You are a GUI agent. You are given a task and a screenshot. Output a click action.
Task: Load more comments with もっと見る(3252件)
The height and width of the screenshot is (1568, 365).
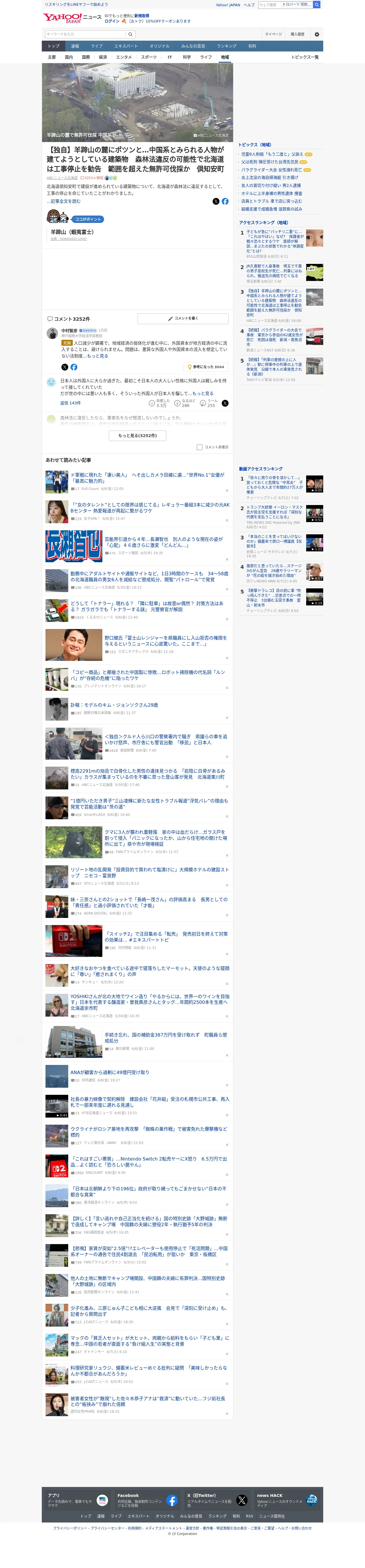point(138,436)
